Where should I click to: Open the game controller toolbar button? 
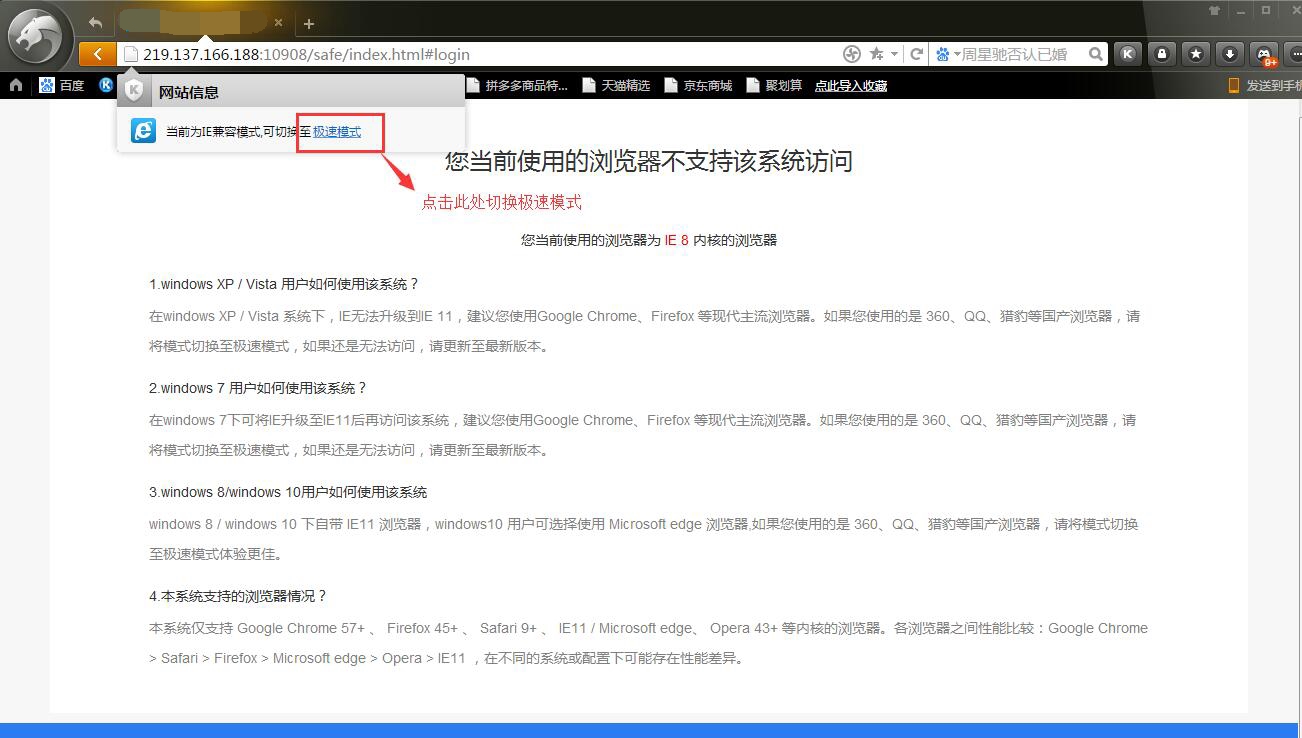1264,54
